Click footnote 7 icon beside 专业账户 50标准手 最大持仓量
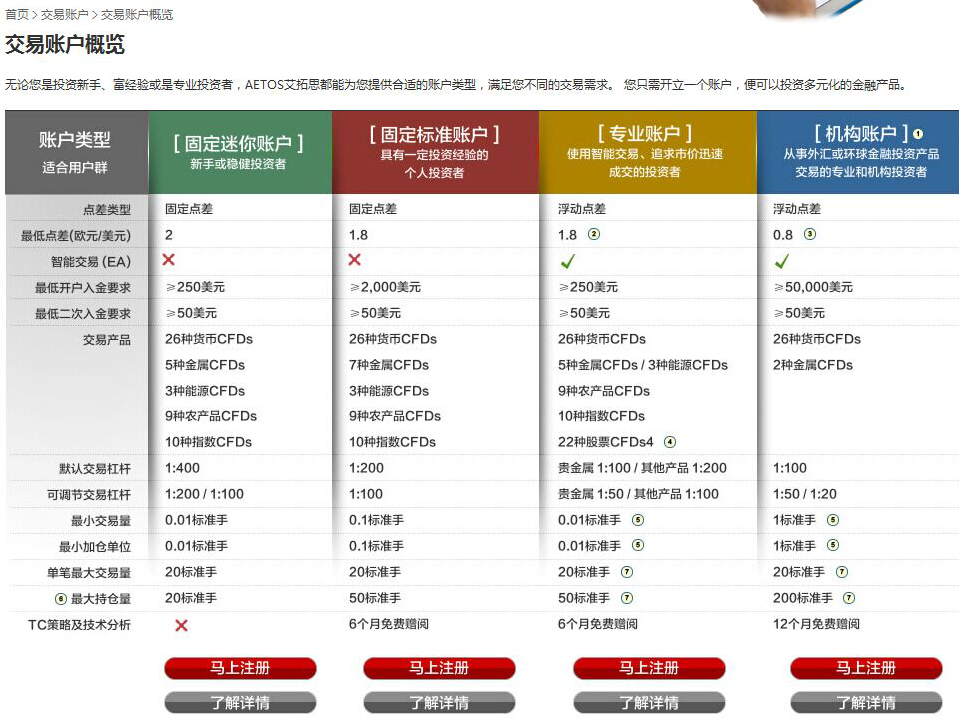959x725 pixels. pyautogui.click(x=627, y=598)
